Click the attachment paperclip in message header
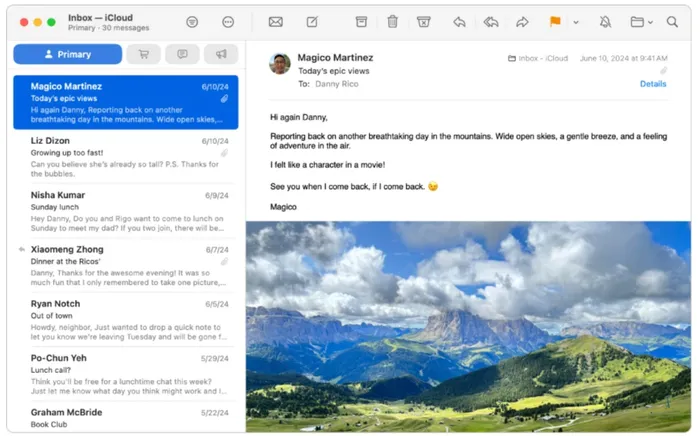The width and height of the screenshot is (700, 436). coord(663,71)
